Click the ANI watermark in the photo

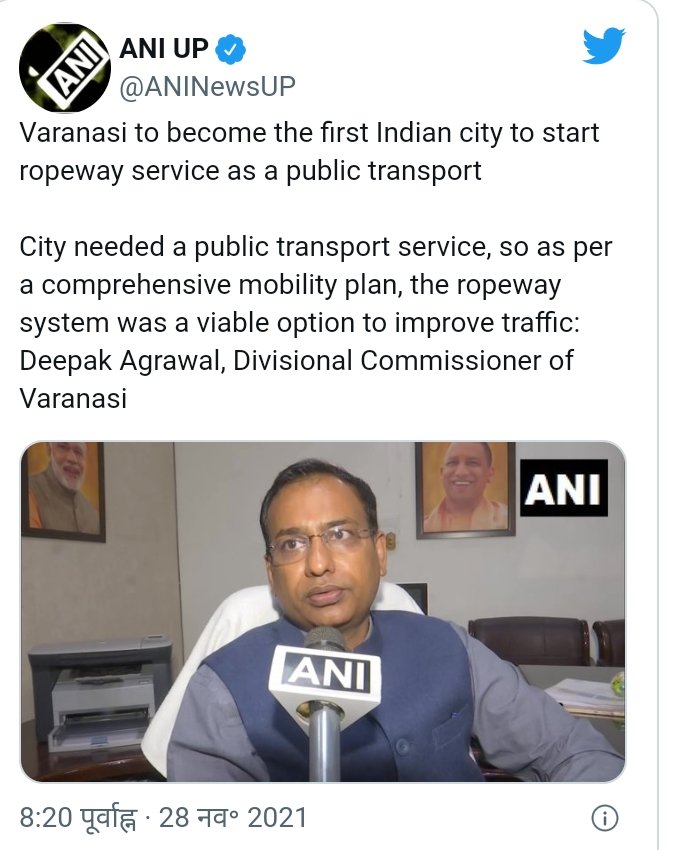click(563, 488)
